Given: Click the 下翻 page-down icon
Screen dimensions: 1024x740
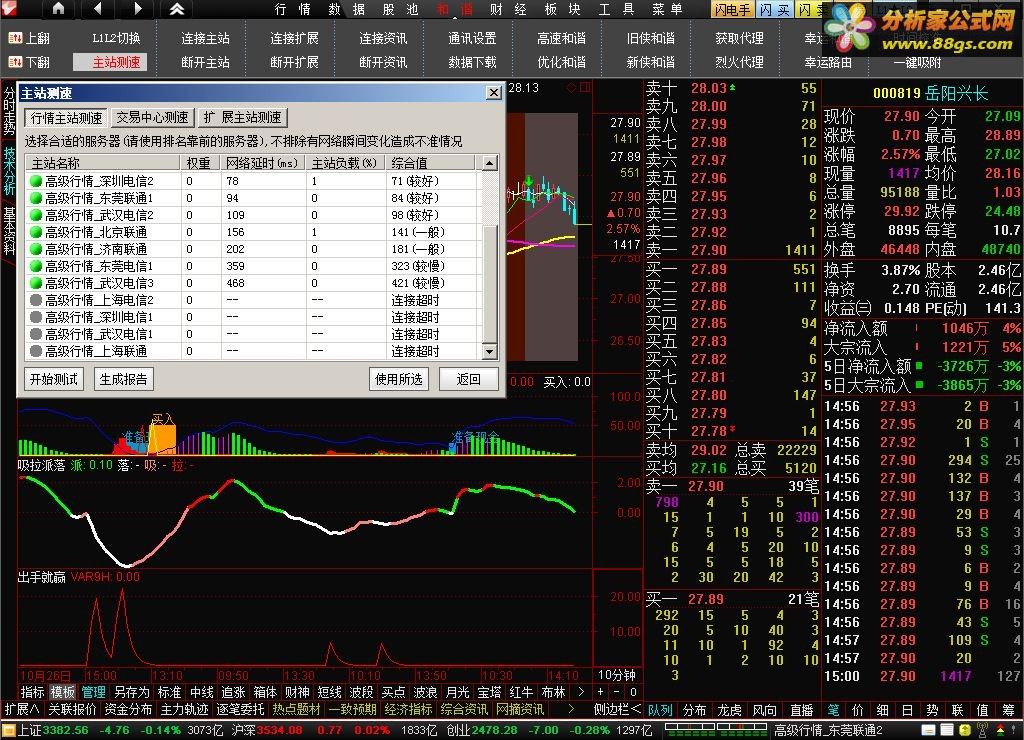Looking at the screenshot, I should click(14, 62).
